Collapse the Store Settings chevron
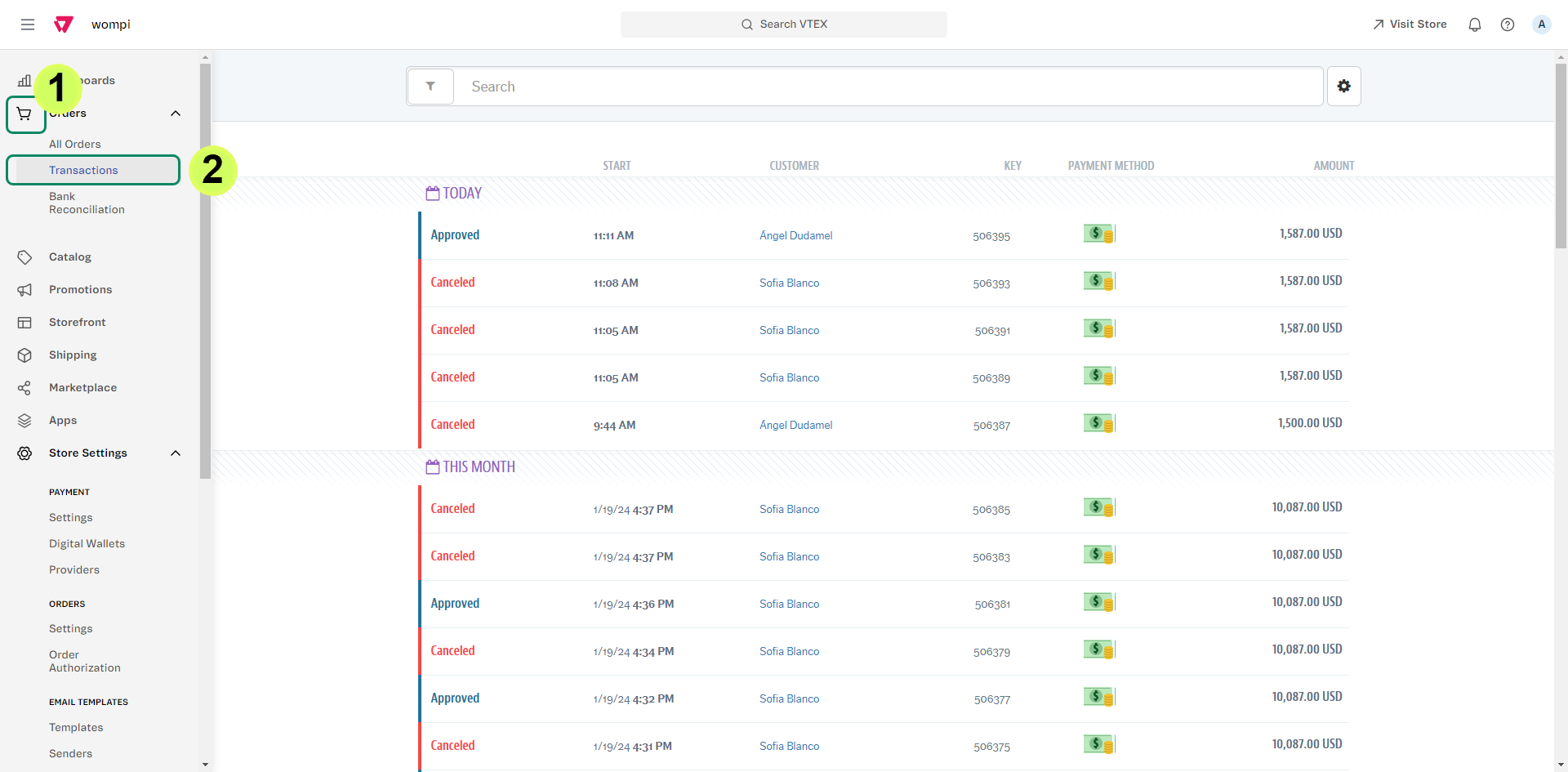 [x=176, y=453]
